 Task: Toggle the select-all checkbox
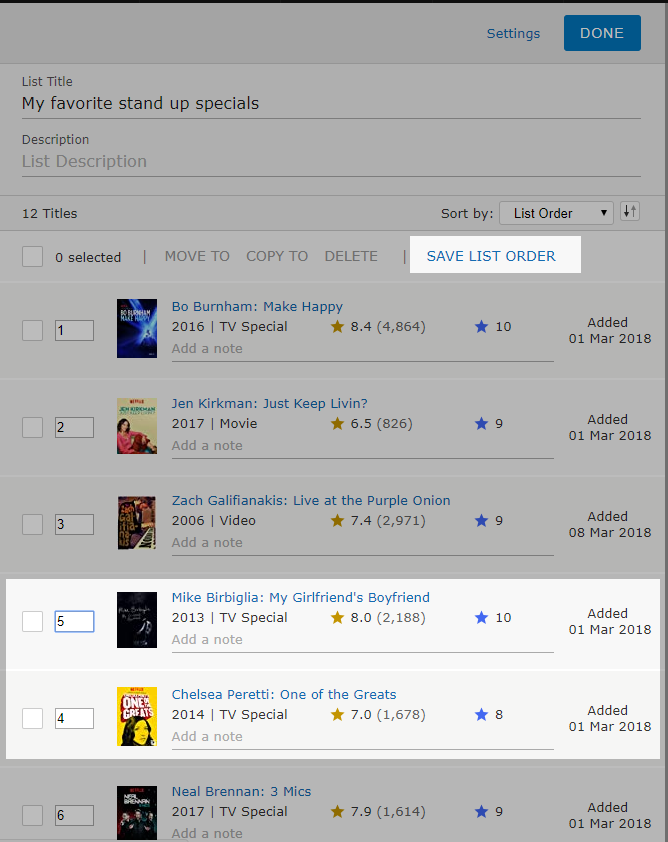click(x=33, y=256)
